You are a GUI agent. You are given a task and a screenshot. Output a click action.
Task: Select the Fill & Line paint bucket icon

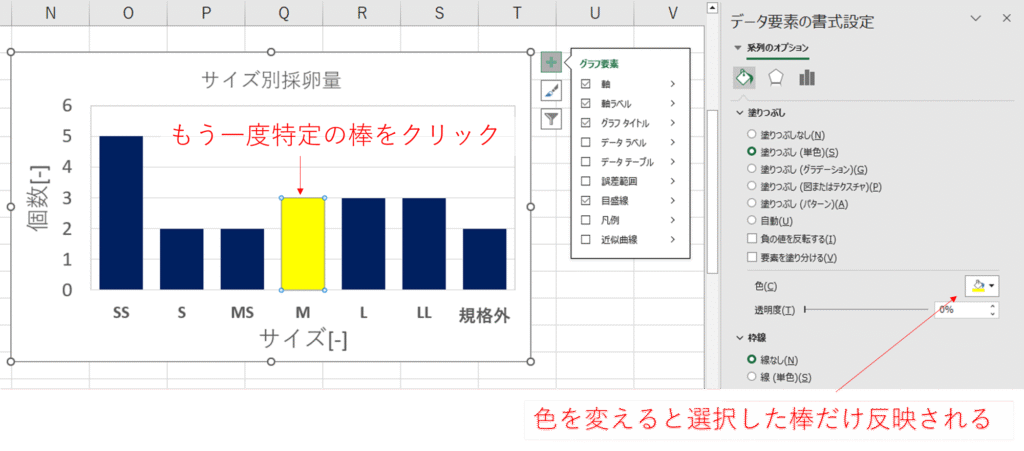744,78
